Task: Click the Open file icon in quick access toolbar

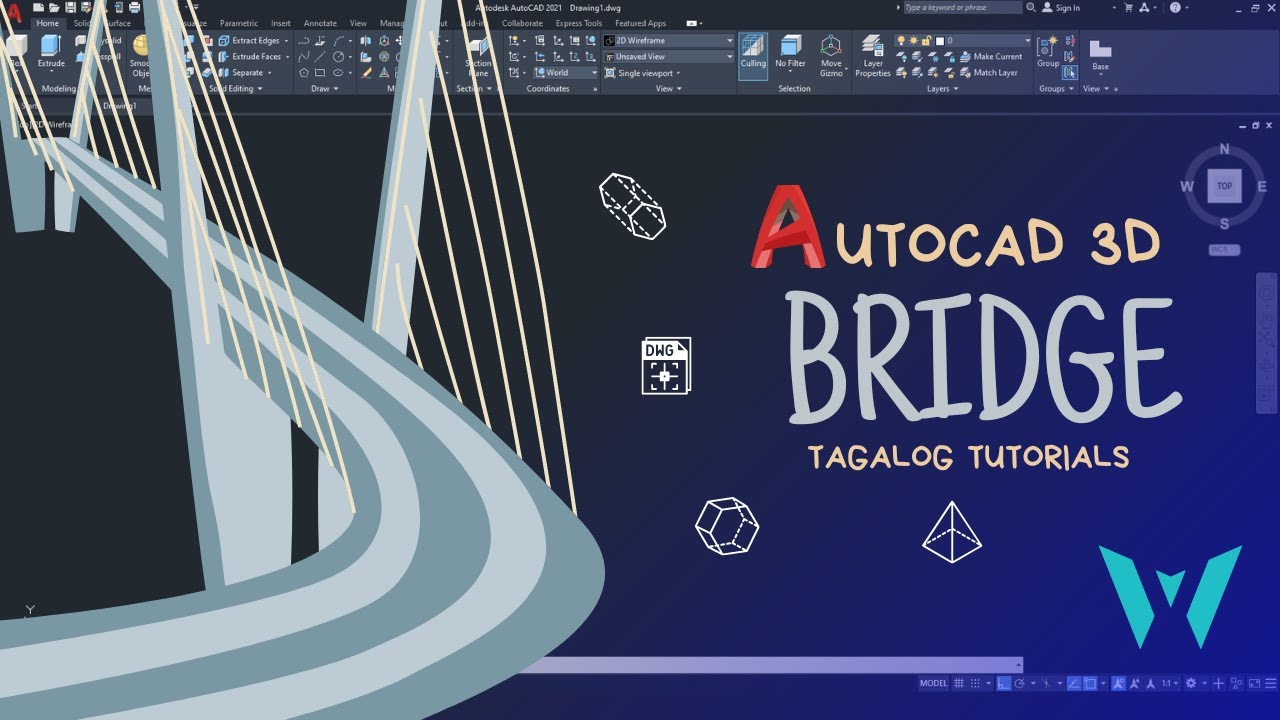Action: coord(54,7)
